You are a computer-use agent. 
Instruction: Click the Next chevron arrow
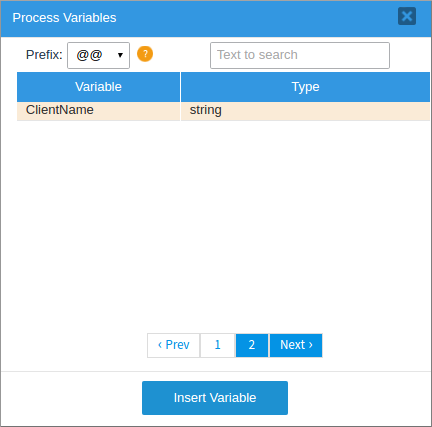(311, 345)
